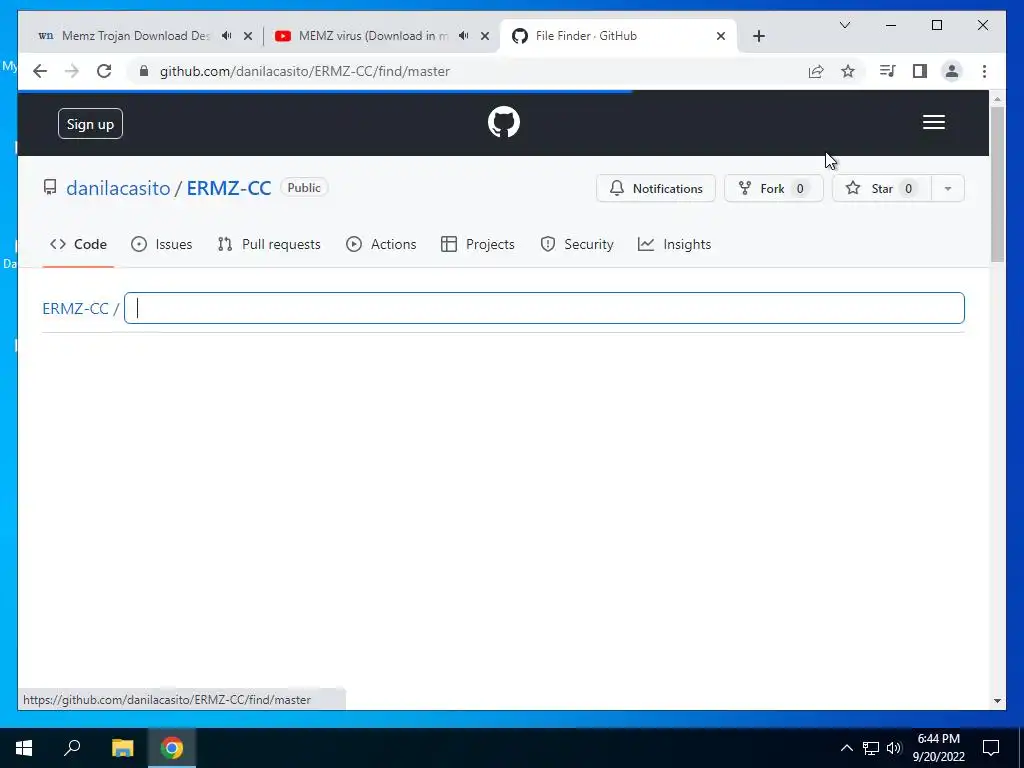Viewport: 1024px width, 768px height.
Task: Click the ERMZ-CC breadcrumb link
Action: tap(75, 308)
